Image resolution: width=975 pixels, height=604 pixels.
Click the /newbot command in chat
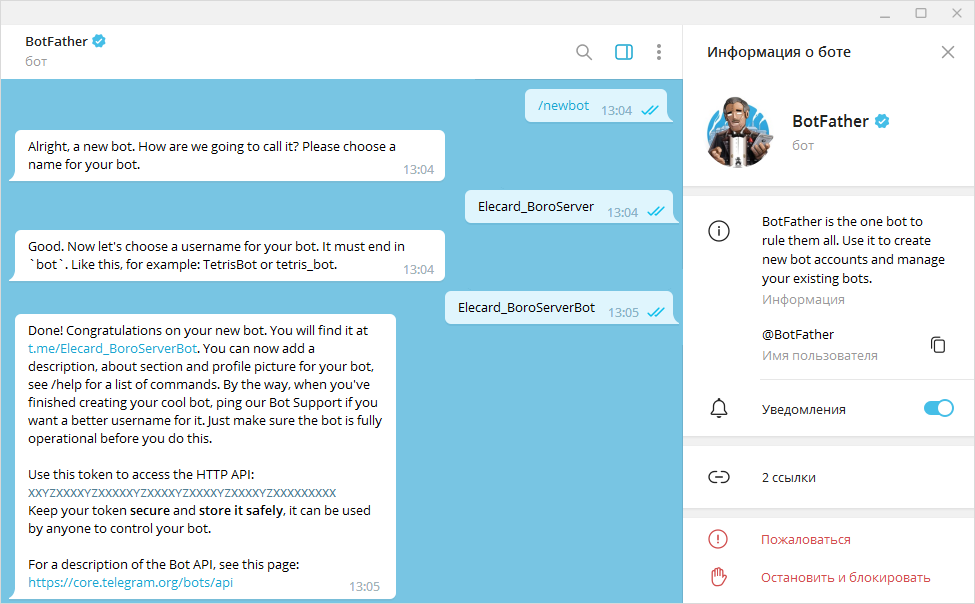pyautogui.click(x=563, y=106)
